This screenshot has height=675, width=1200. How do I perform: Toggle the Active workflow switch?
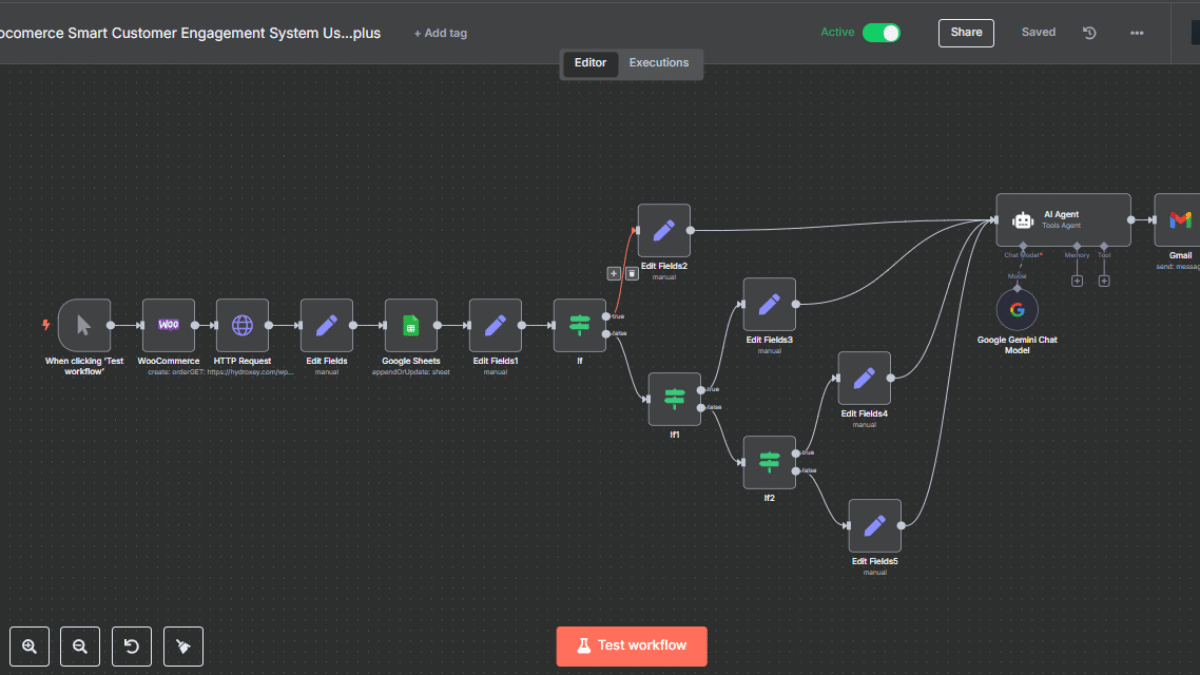pyautogui.click(x=881, y=33)
